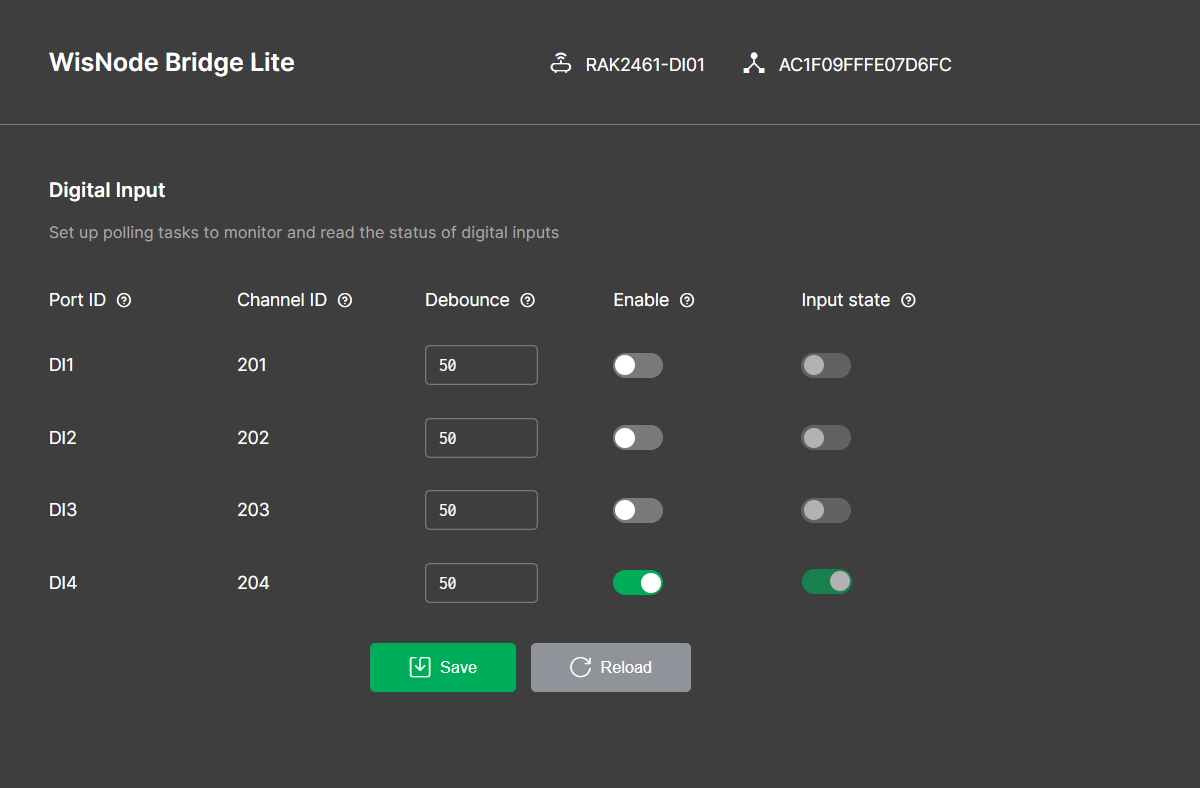This screenshot has height=788, width=1200.
Task: Click channel ID 202
Action: point(253,438)
